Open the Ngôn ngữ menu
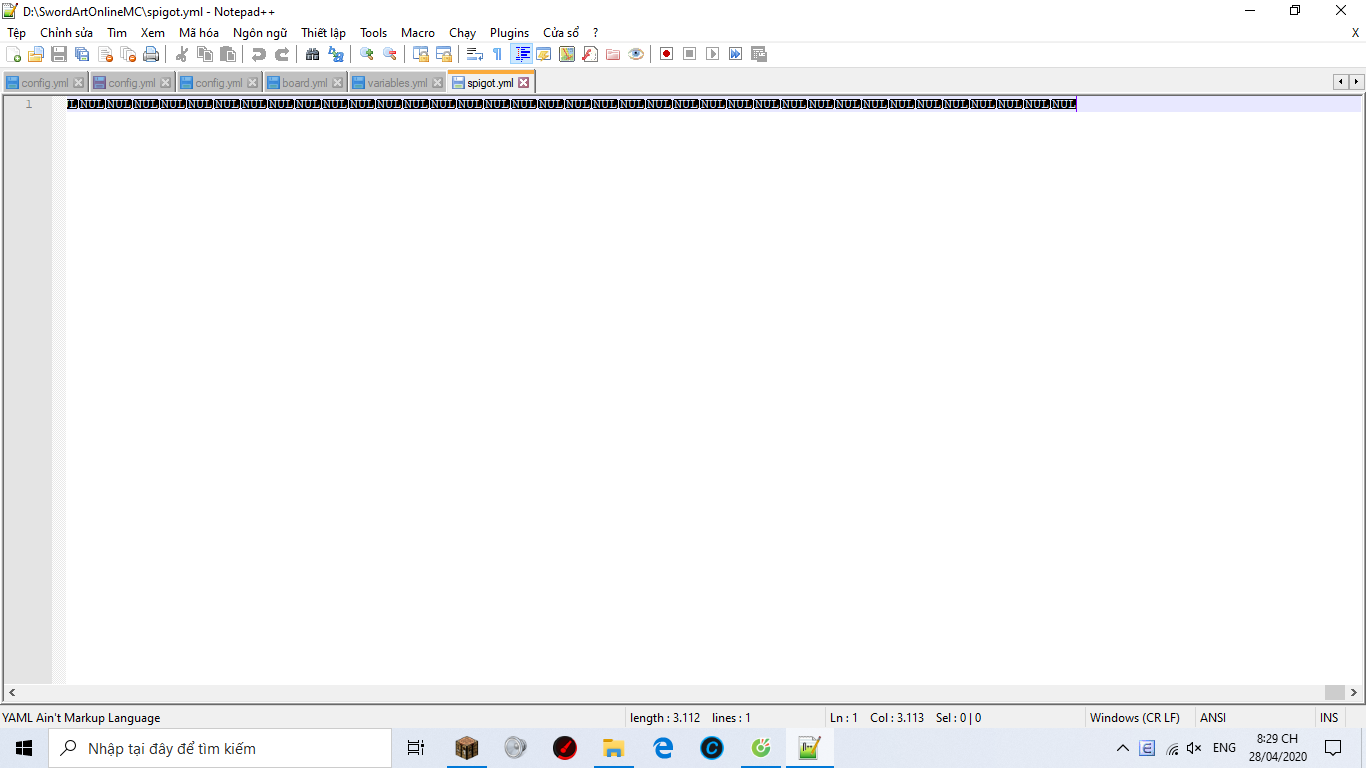1366x768 pixels. 260,33
